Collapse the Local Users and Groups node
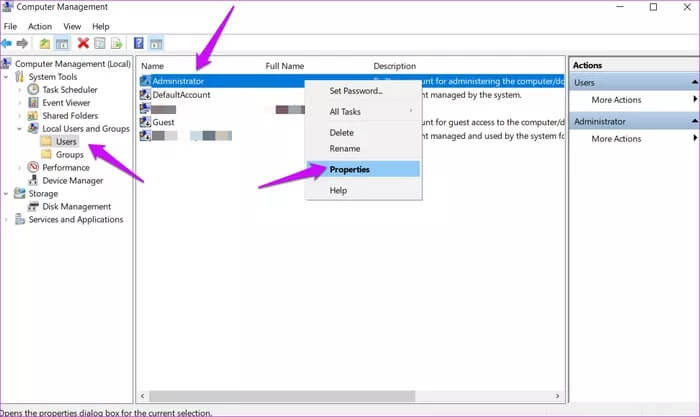Viewport: 700px width, 417px height. 20,129
